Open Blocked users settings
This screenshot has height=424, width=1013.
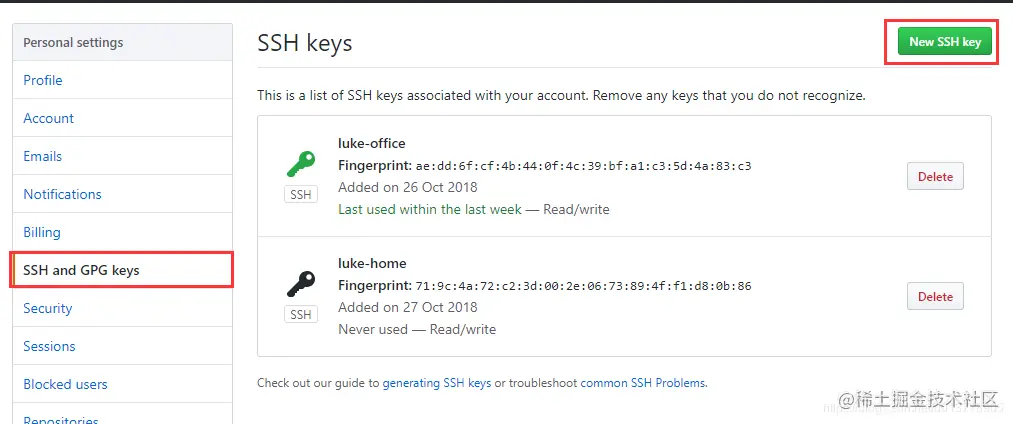65,384
